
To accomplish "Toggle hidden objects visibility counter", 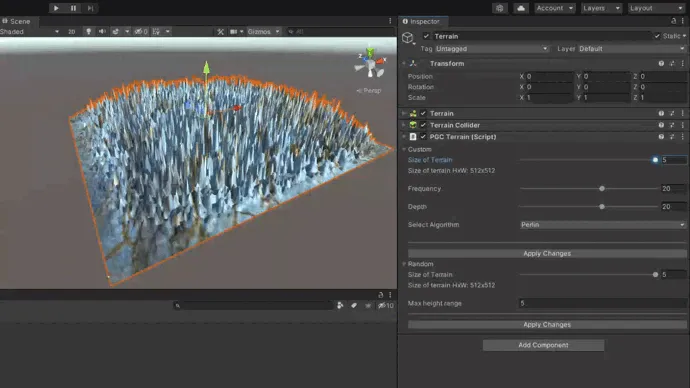I will tap(141, 32).
